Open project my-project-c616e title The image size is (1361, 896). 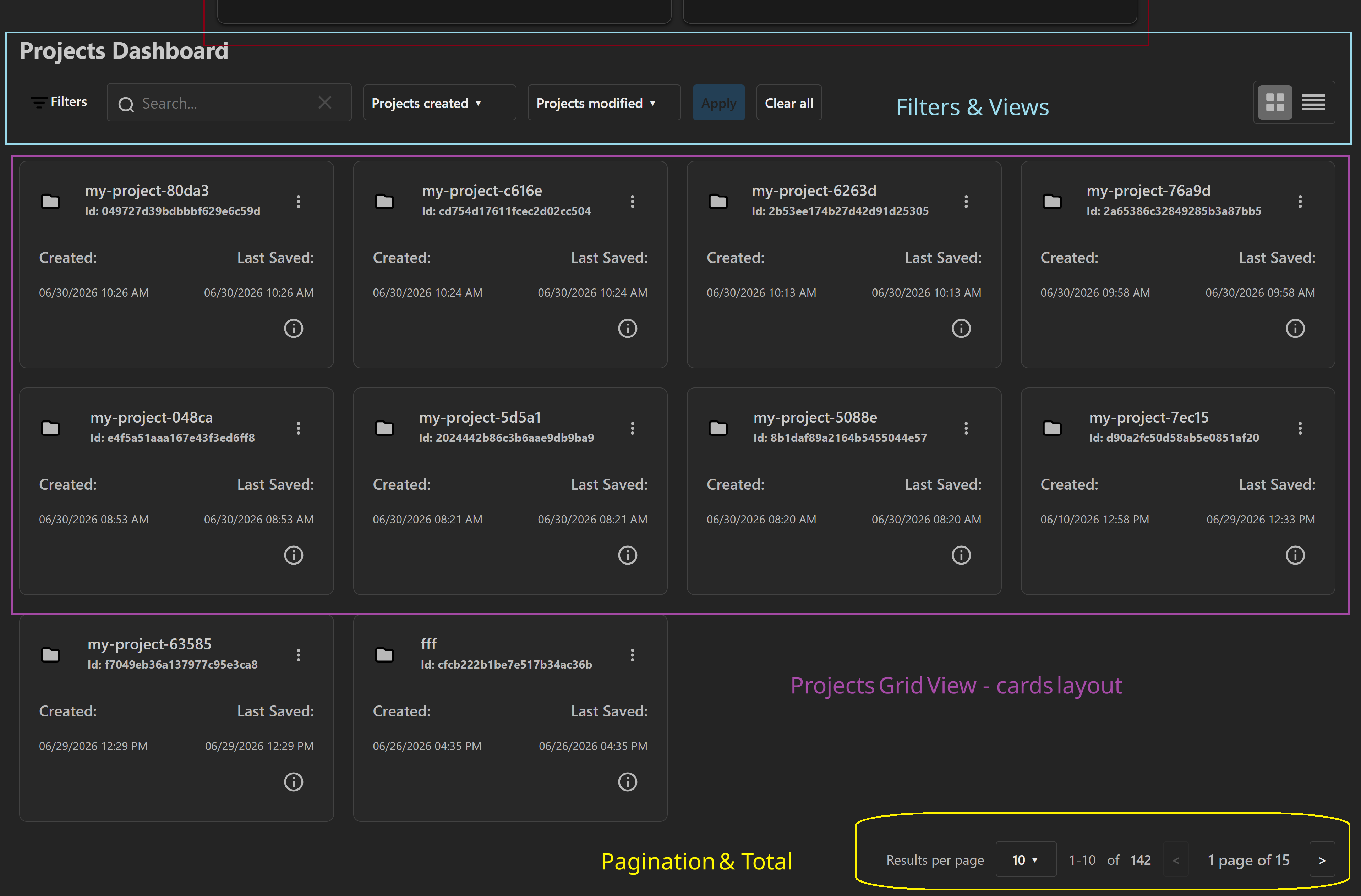pyautogui.click(x=482, y=191)
